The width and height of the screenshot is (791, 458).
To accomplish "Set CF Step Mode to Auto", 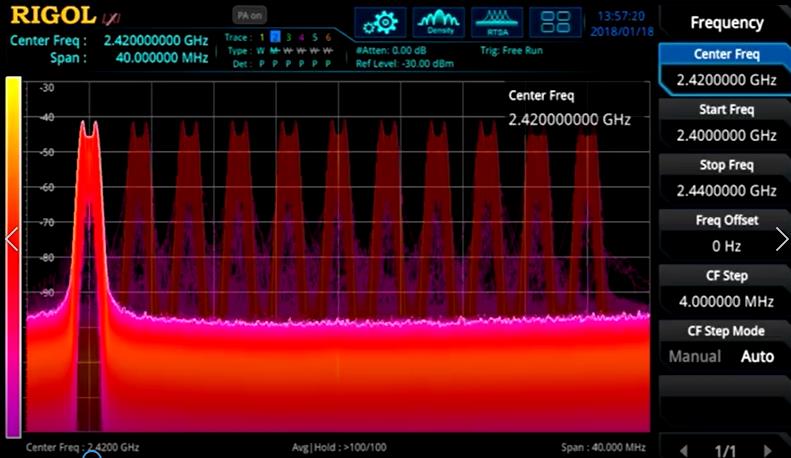I will (x=757, y=357).
